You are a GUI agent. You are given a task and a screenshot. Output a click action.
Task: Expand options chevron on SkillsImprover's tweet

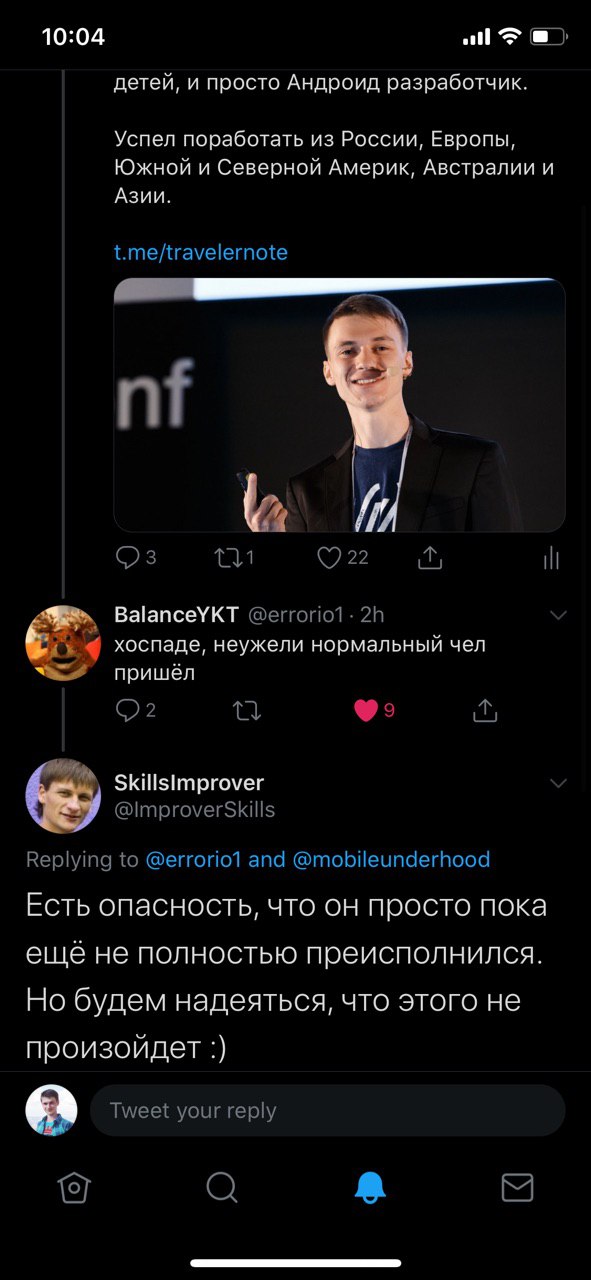pos(558,783)
